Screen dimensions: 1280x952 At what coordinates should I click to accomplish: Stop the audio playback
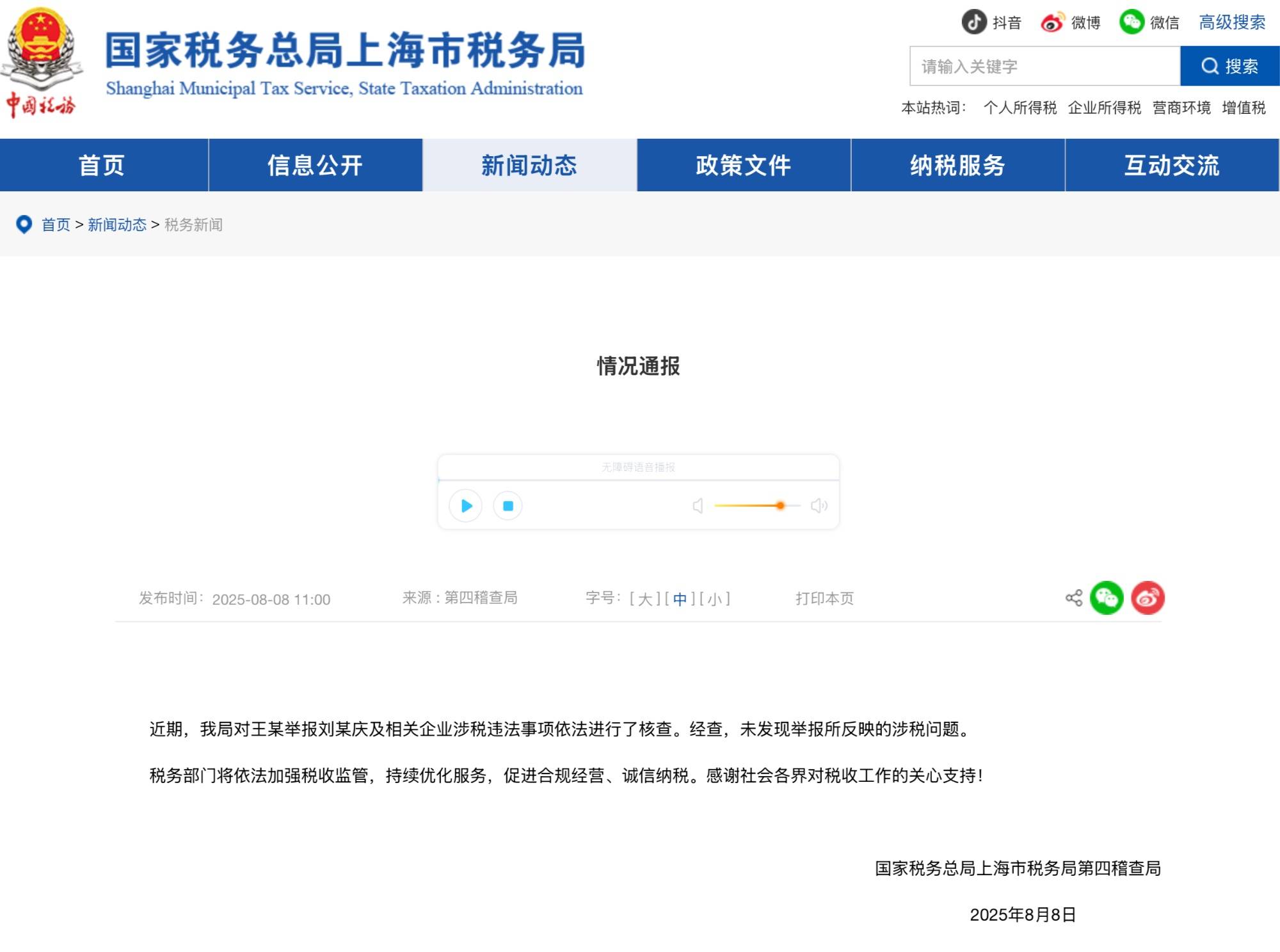click(508, 506)
